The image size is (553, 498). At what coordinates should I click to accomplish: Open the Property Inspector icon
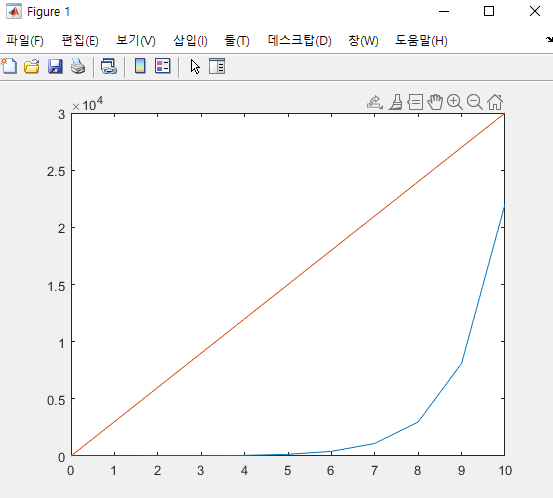[x=217, y=66]
